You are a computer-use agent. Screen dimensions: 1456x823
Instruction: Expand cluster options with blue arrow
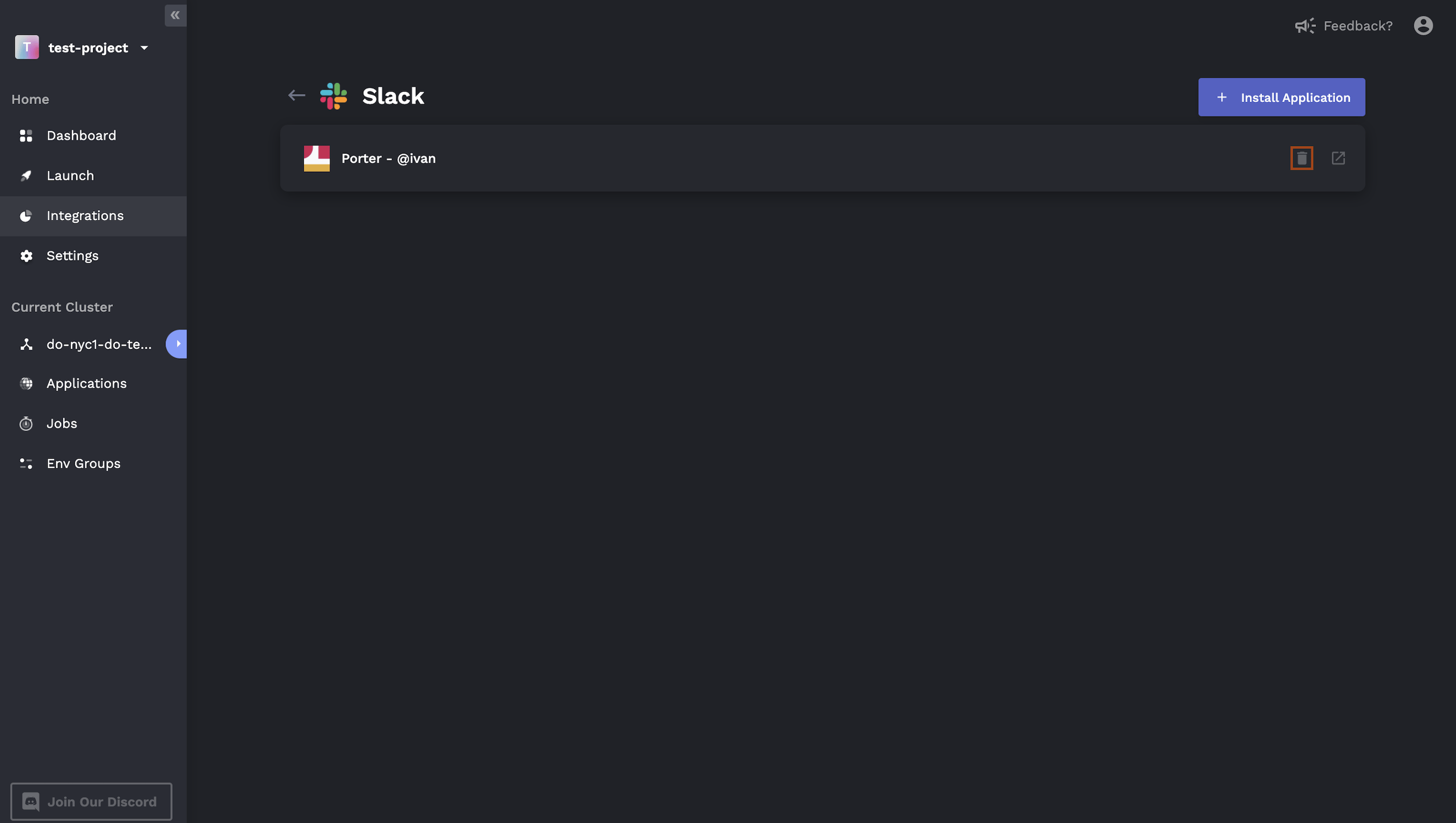point(177,343)
